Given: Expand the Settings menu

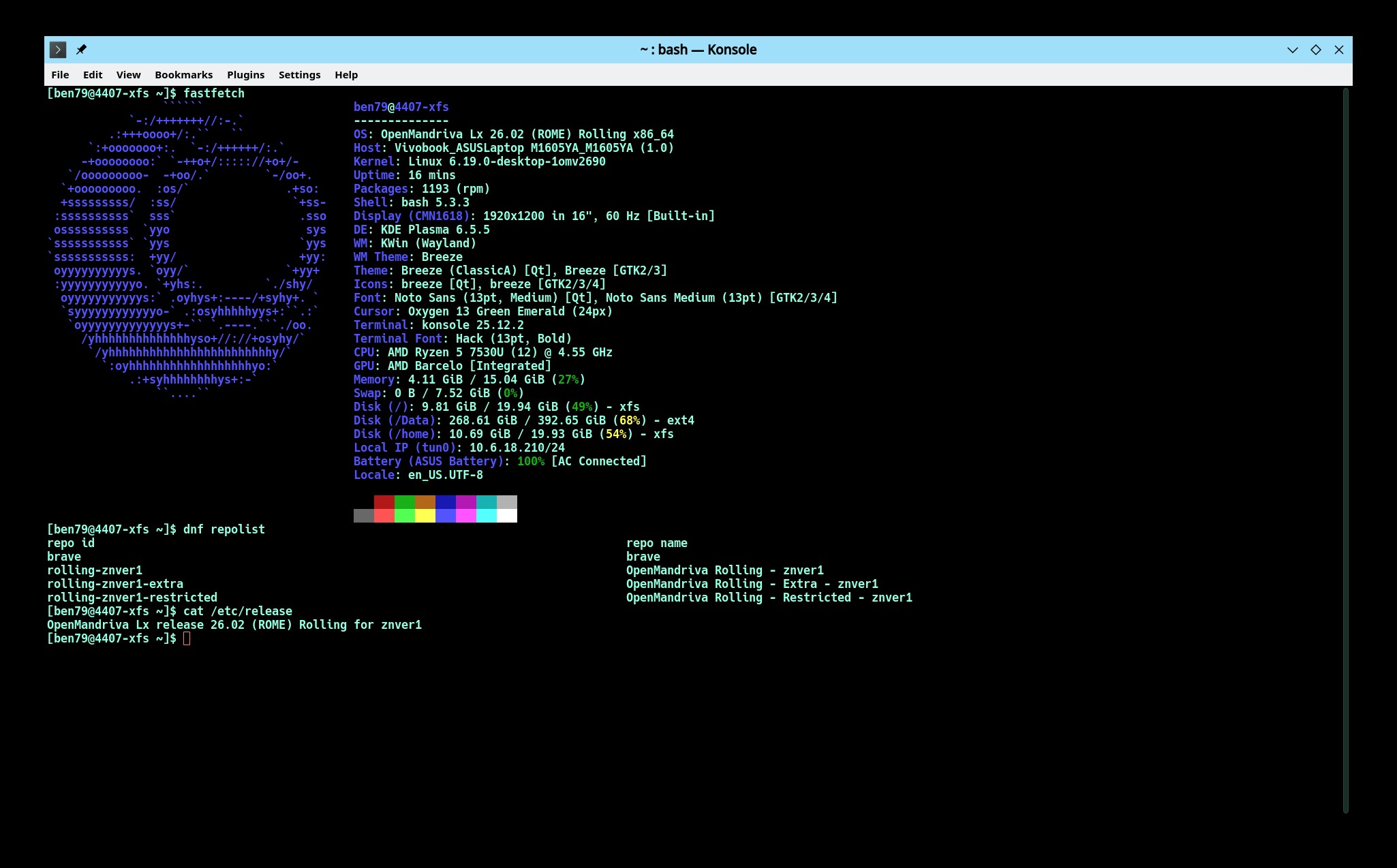Looking at the screenshot, I should tap(299, 75).
